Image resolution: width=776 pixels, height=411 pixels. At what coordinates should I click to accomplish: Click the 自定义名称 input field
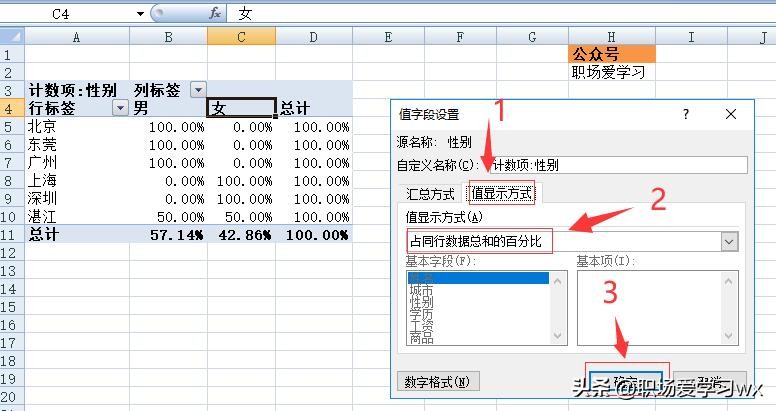(x=619, y=165)
